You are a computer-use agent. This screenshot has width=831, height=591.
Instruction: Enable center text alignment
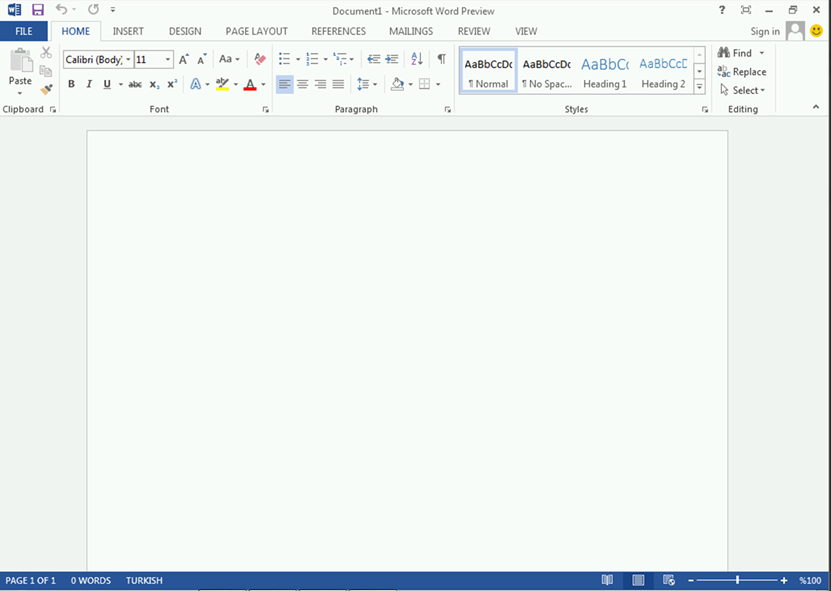(x=302, y=85)
